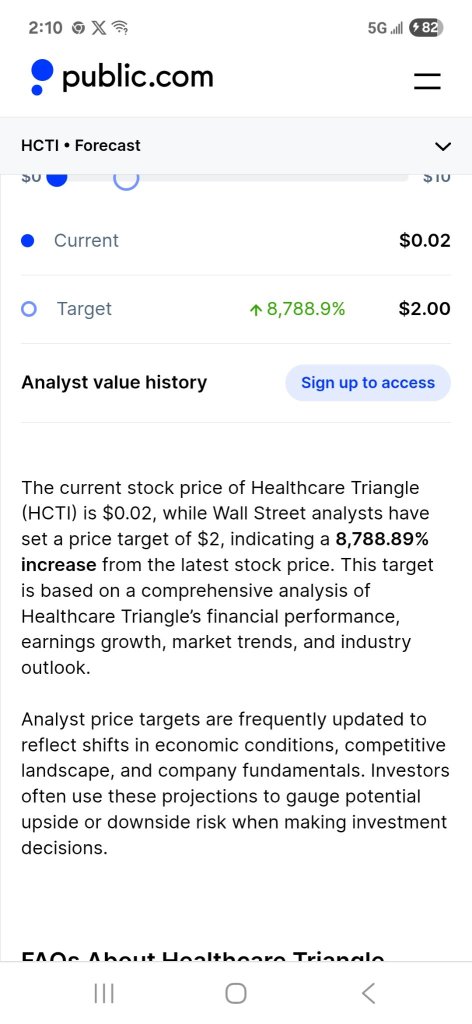The image size is (472, 1024).
Task: Expand the HCTI Forecast chevron
Action: pos(443,146)
